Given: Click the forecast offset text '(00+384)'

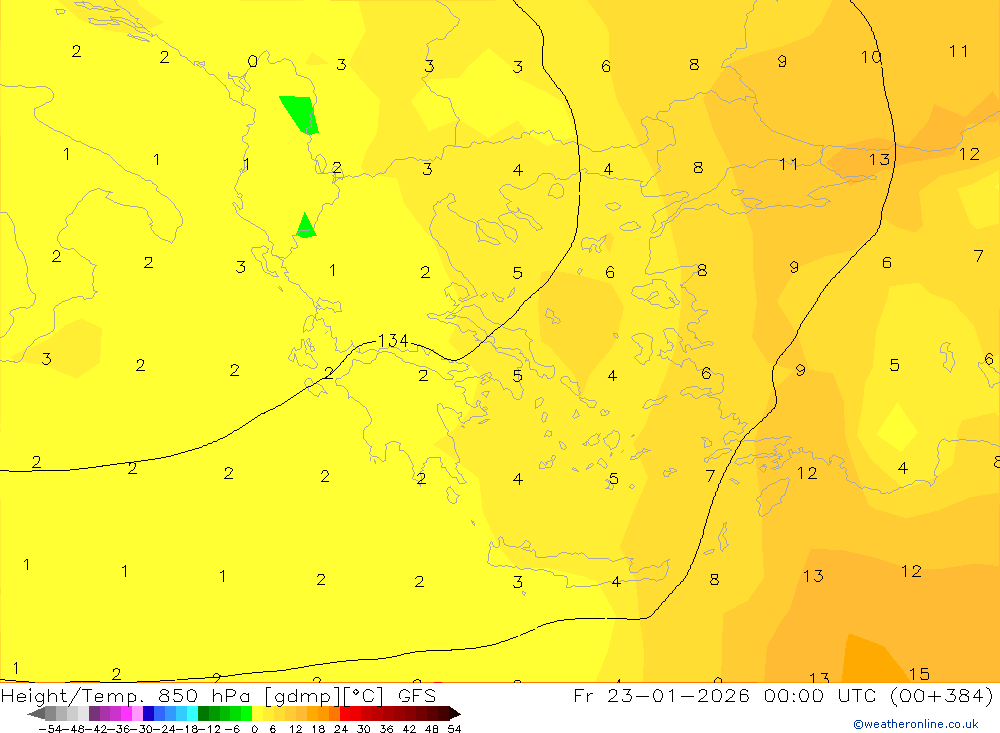Looking at the screenshot, I should click(941, 695).
